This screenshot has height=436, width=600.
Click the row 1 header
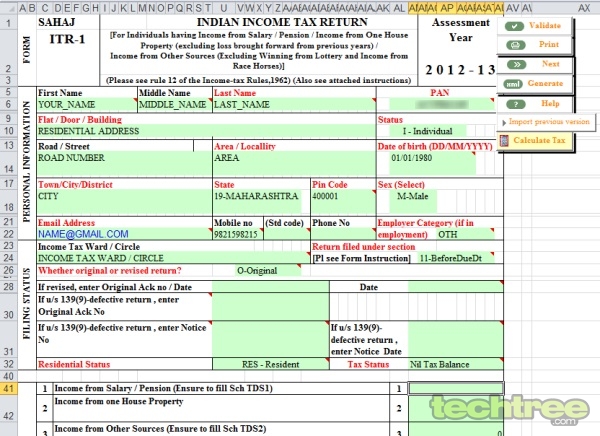pyautogui.click(x=8, y=23)
